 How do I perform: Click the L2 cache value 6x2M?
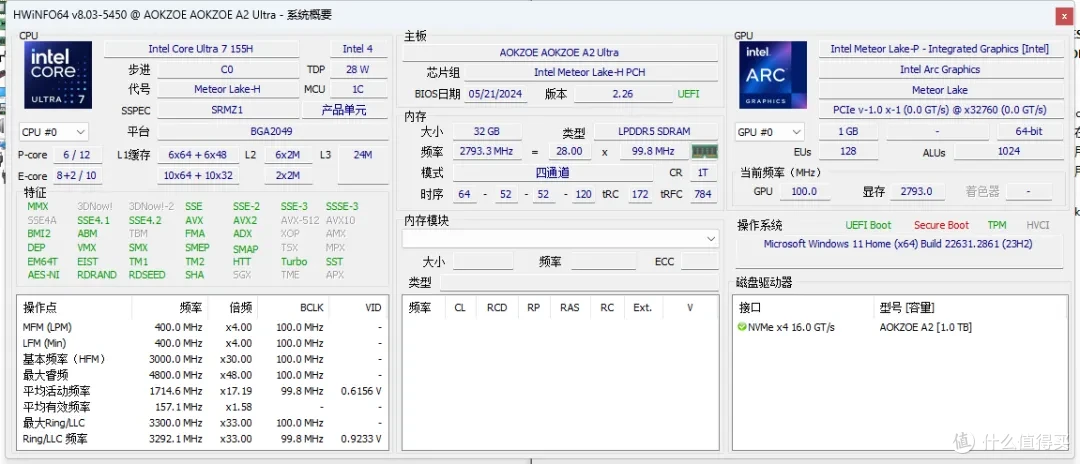tap(287, 155)
